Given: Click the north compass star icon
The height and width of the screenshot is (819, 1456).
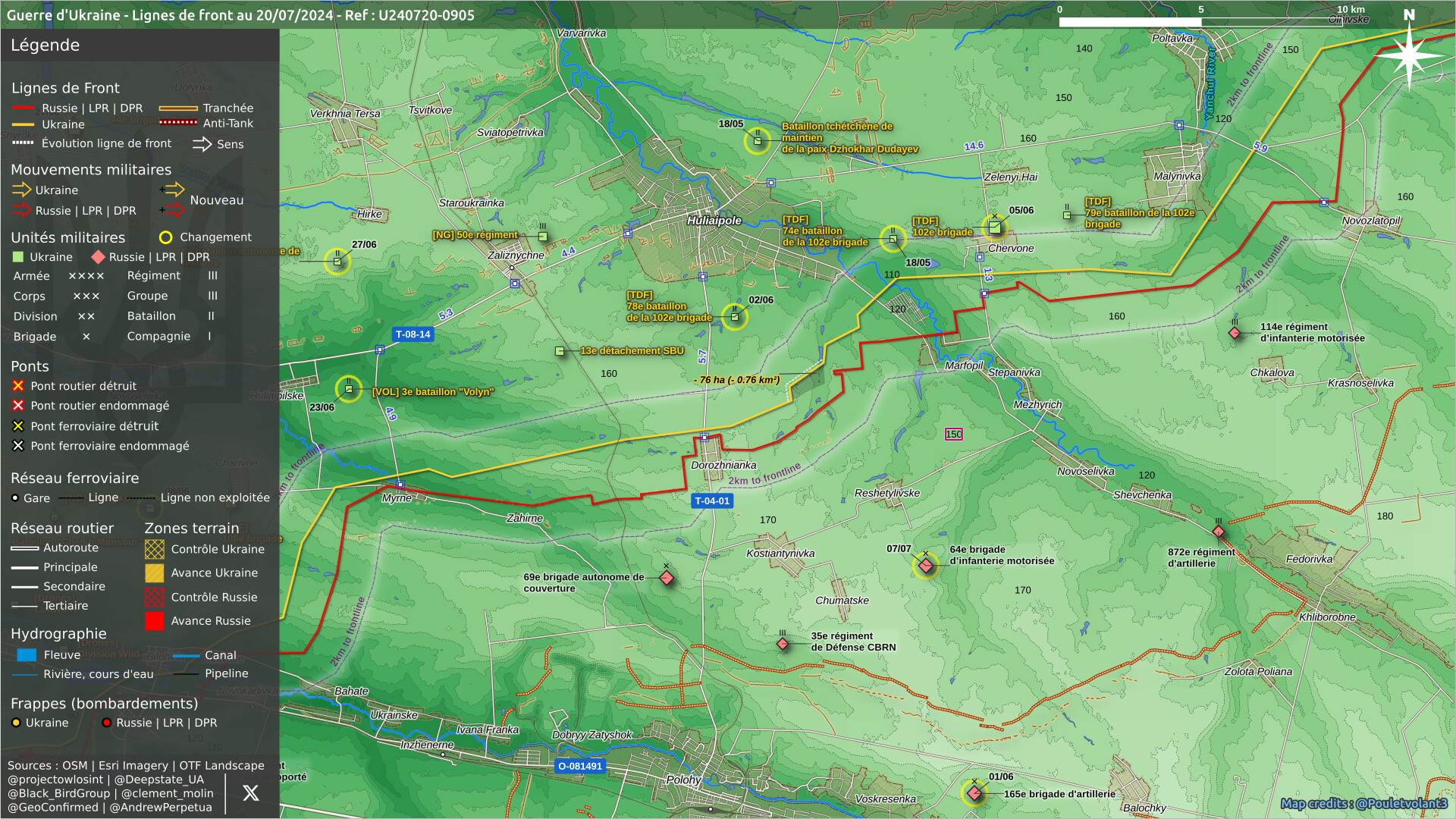Looking at the screenshot, I should (x=1409, y=55).
